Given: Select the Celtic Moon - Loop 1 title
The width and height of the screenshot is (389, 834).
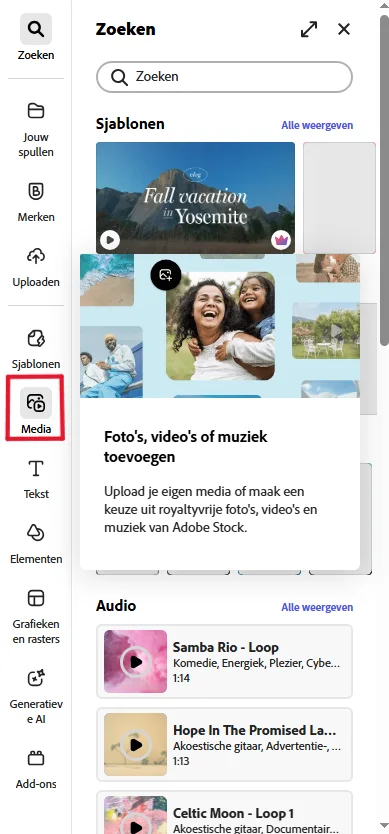Looking at the screenshot, I should [233, 813].
